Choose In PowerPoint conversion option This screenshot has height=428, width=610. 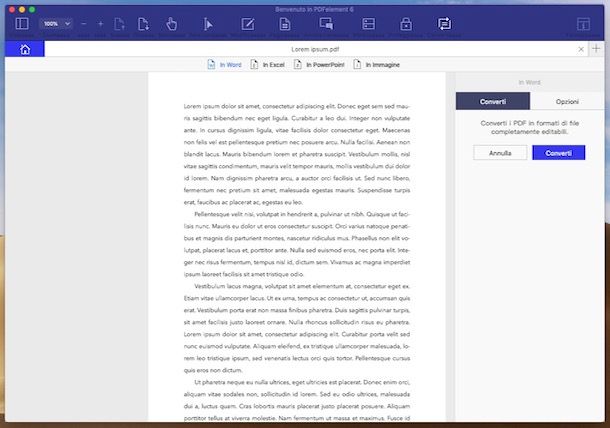pyautogui.click(x=319, y=65)
